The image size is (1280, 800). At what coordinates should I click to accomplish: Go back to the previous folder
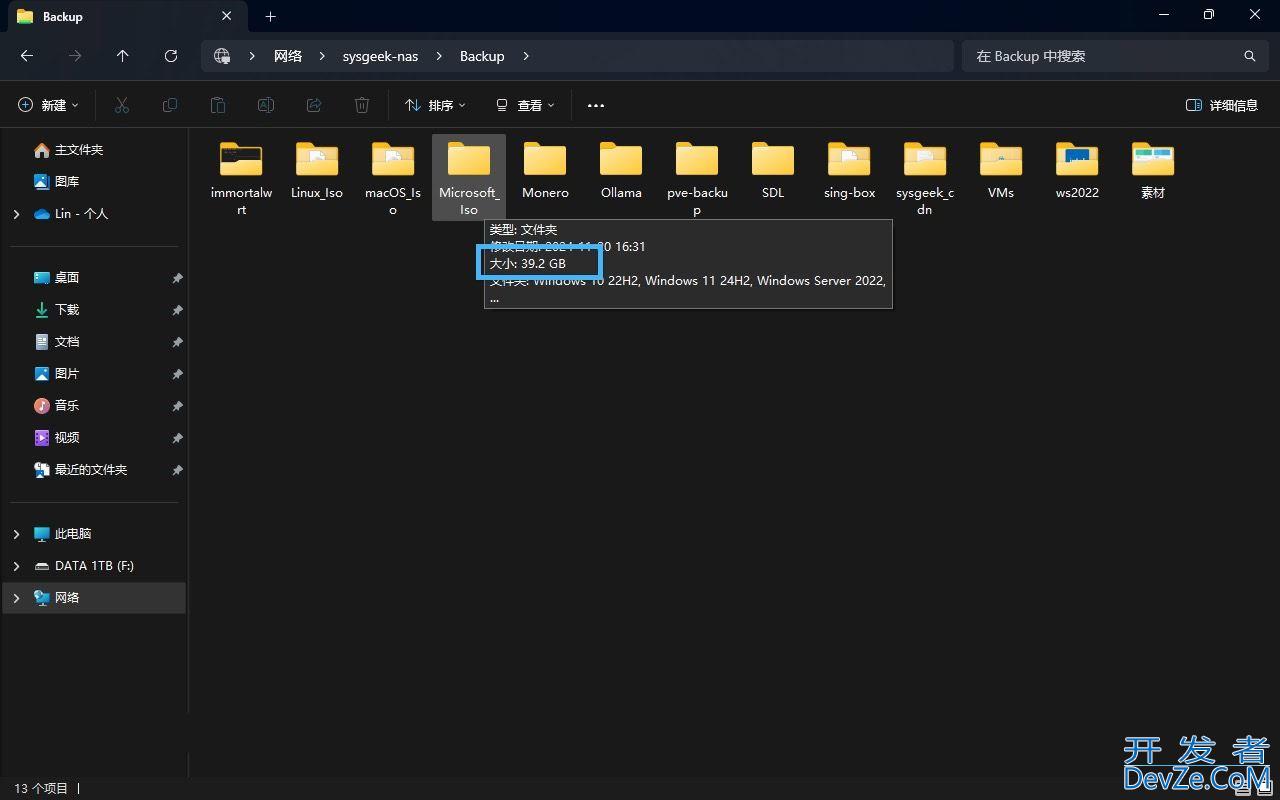[x=27, y=56]
